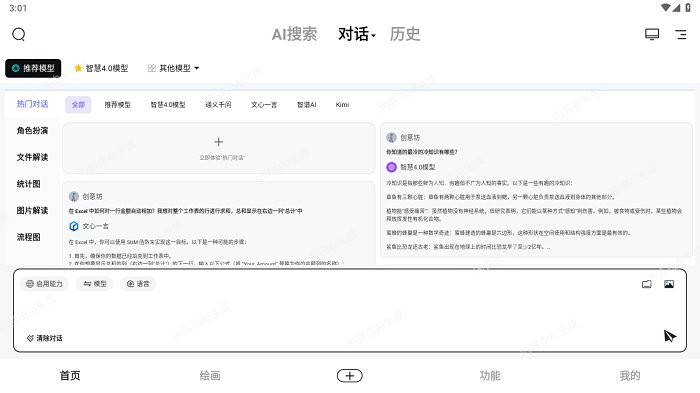Tap the Wi-Fi status bar icon

pos(666,8)
